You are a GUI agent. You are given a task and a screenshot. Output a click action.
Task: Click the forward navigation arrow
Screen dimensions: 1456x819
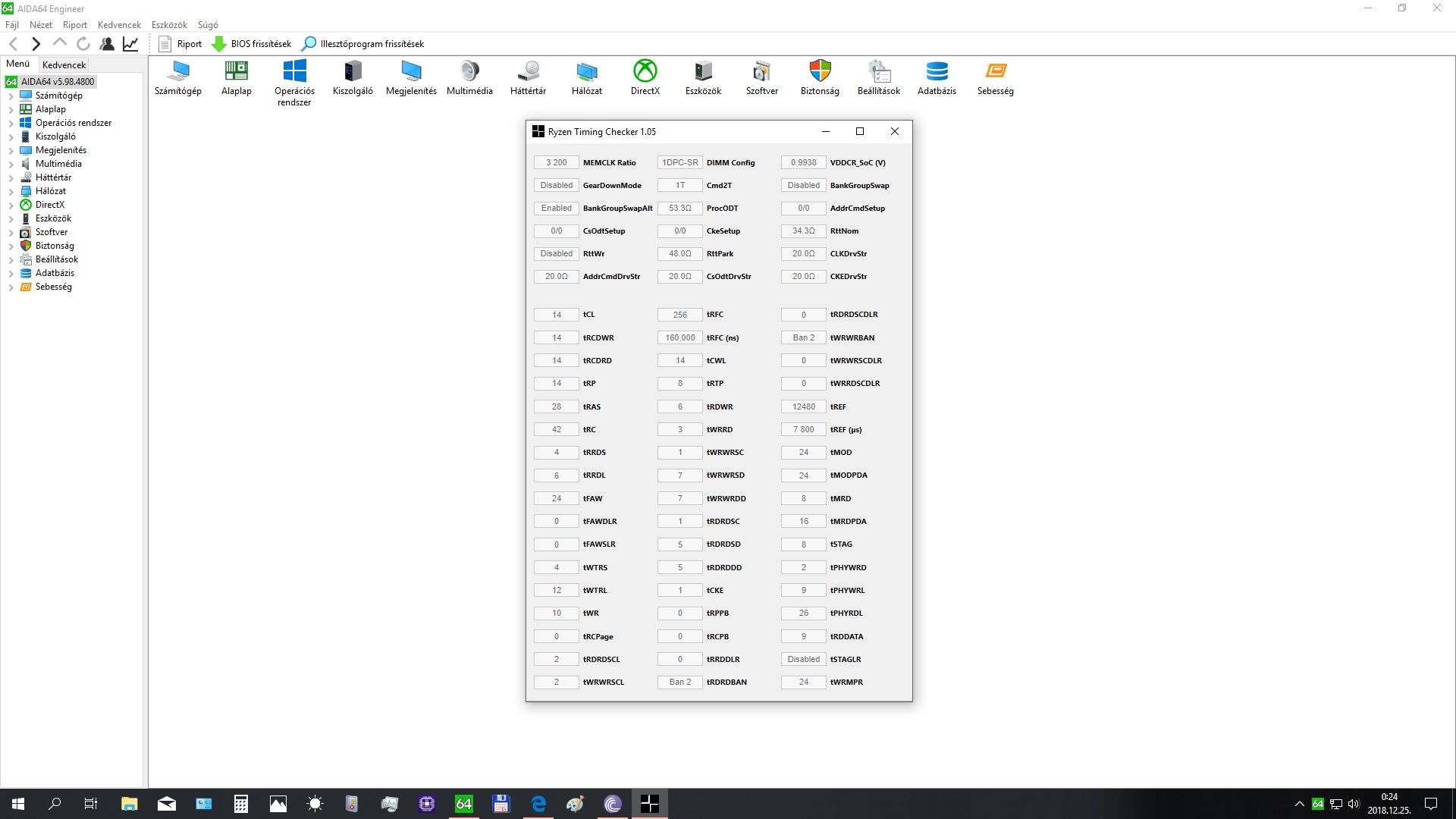(x=36, y=44)
